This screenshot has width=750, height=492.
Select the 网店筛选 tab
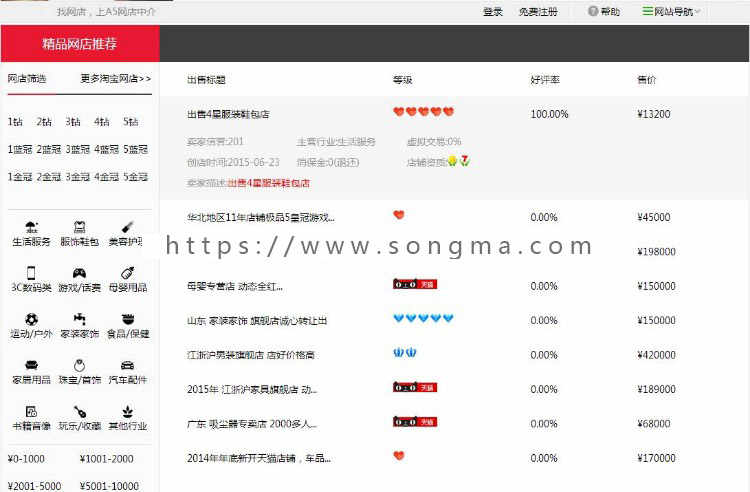coord(27,78)
